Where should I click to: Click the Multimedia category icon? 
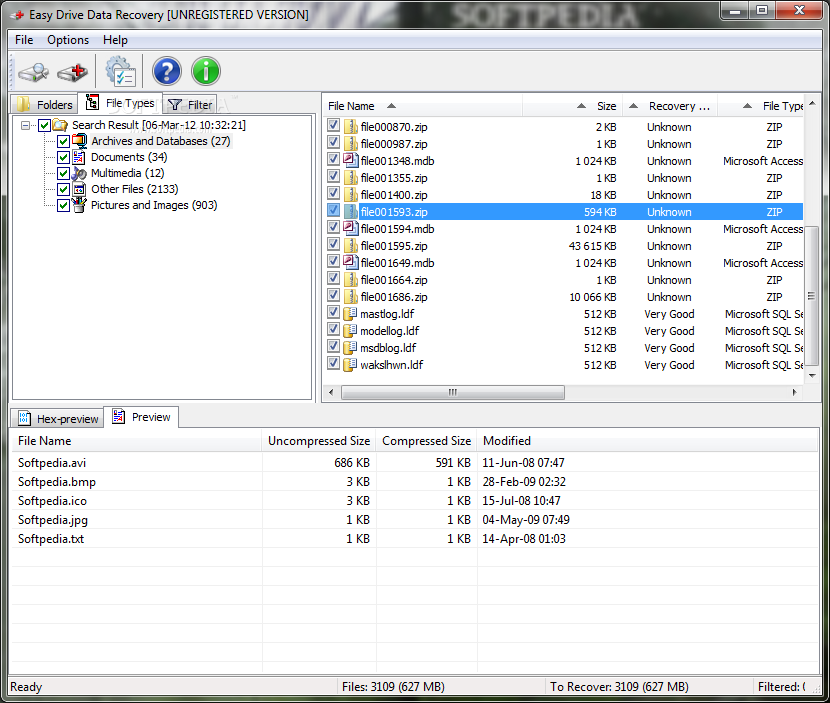[x=79, y=173]
